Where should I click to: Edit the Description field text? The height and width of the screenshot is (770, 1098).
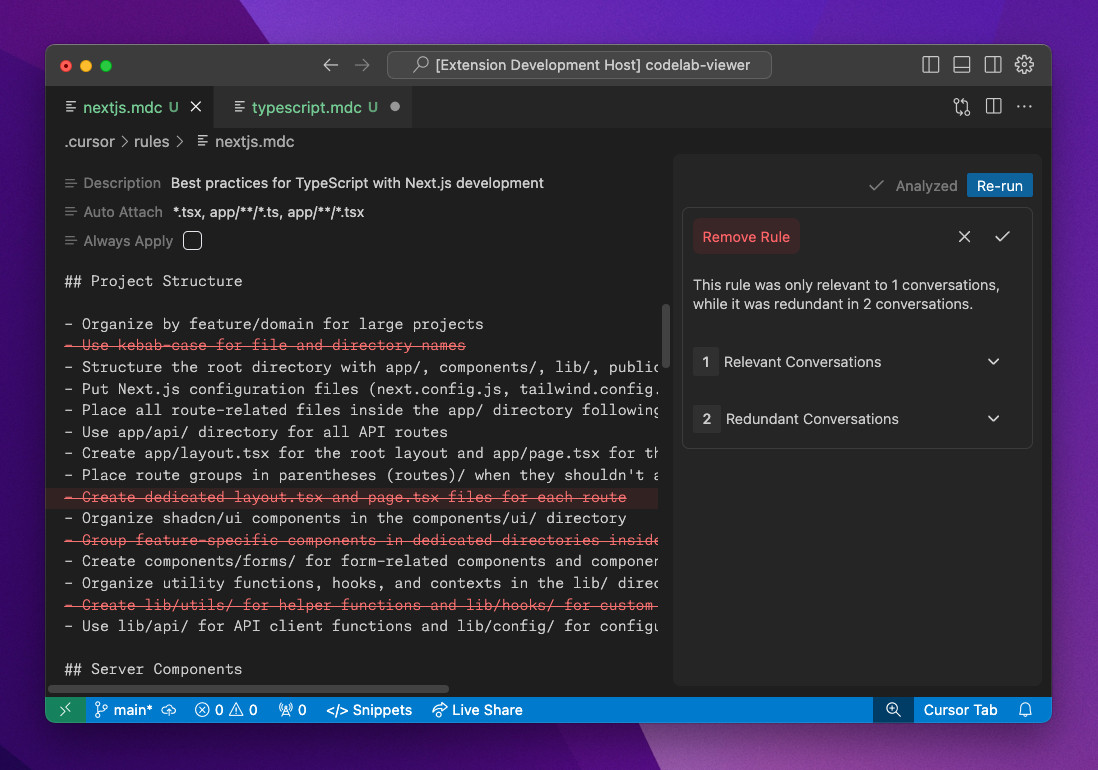tap(357, 183)
